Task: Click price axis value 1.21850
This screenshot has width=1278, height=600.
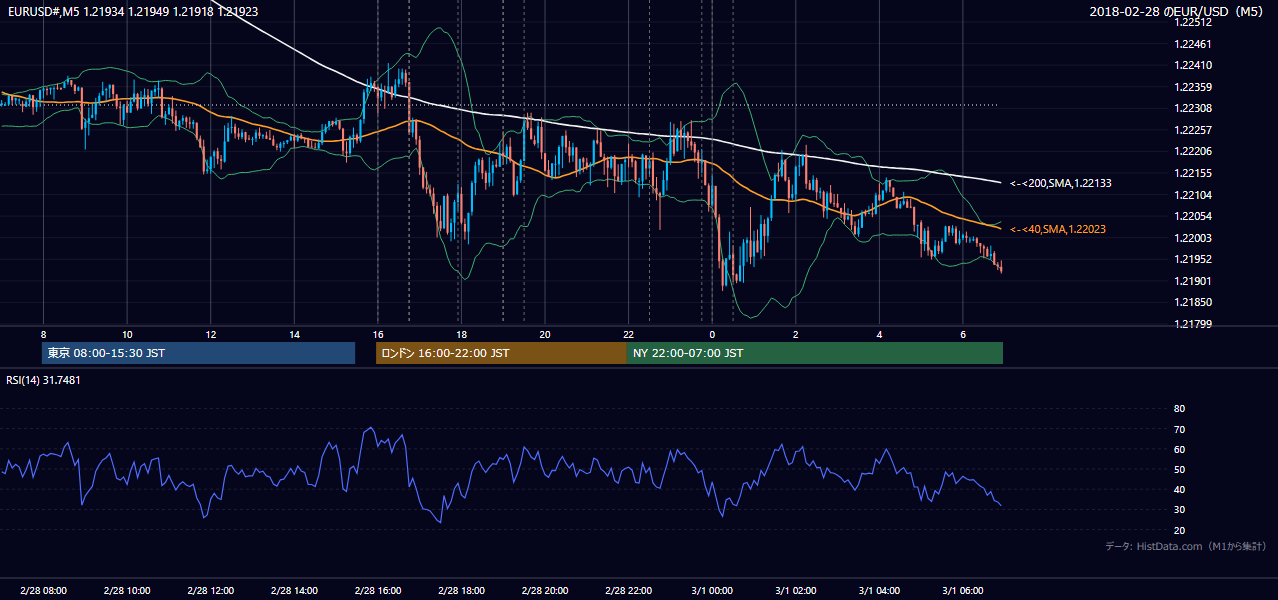Action: pyautogui.click(x=1192, y=302)
